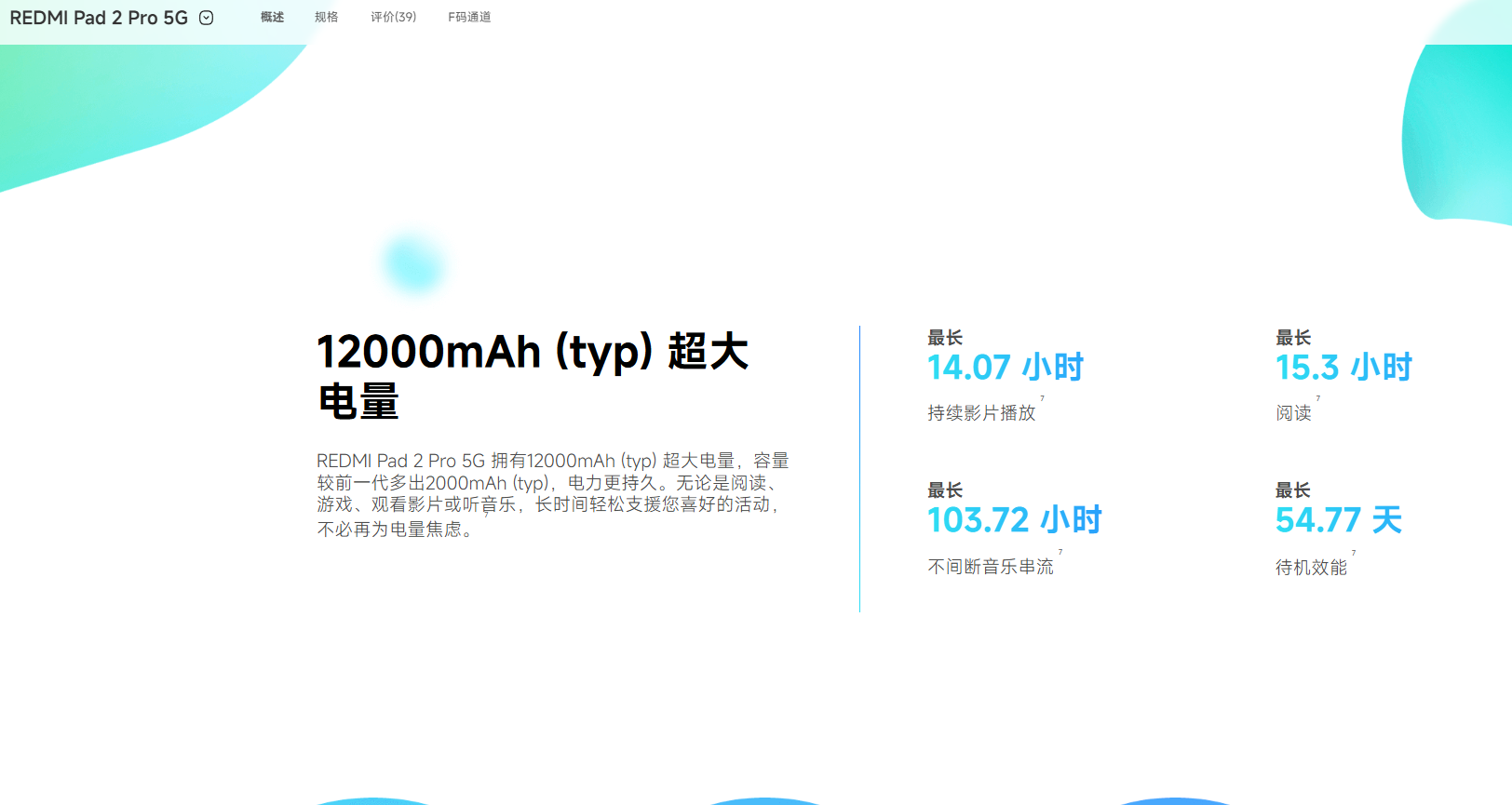
Task: Click the 54.77 天 standby stat
Action: coord(1338,520)
